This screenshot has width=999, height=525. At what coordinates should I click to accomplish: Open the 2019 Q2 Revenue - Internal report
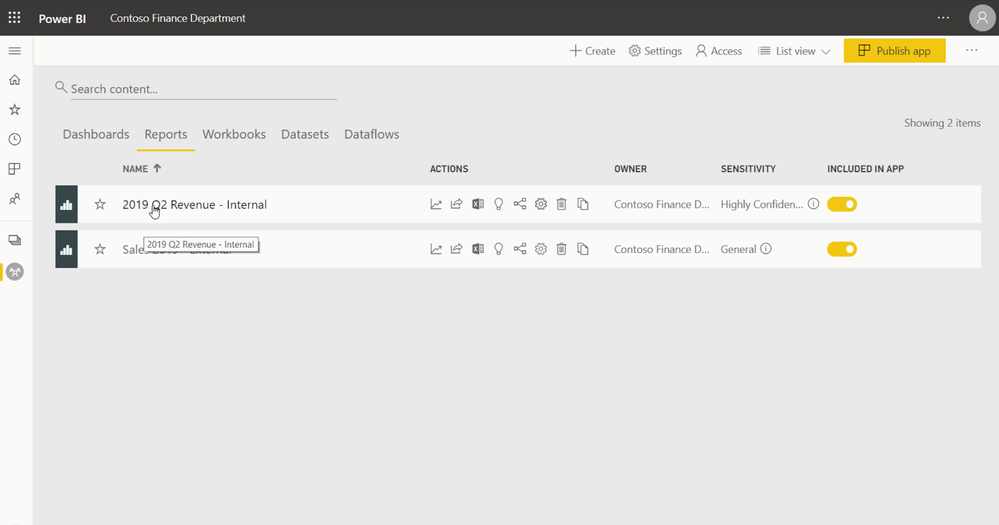pyautogui.click(x=194, y=205)
